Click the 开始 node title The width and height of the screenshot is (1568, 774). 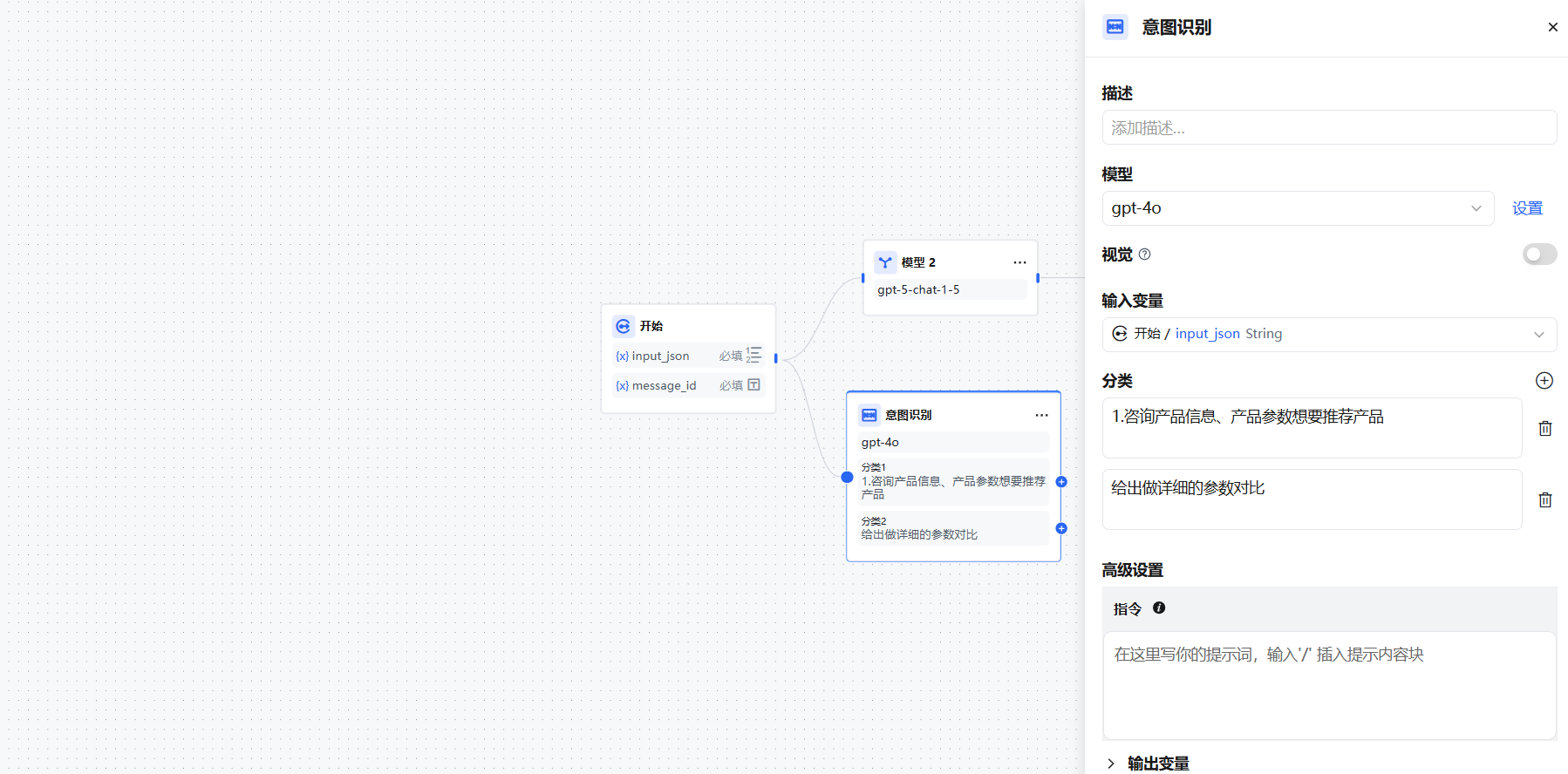click(x=651, y=326)
